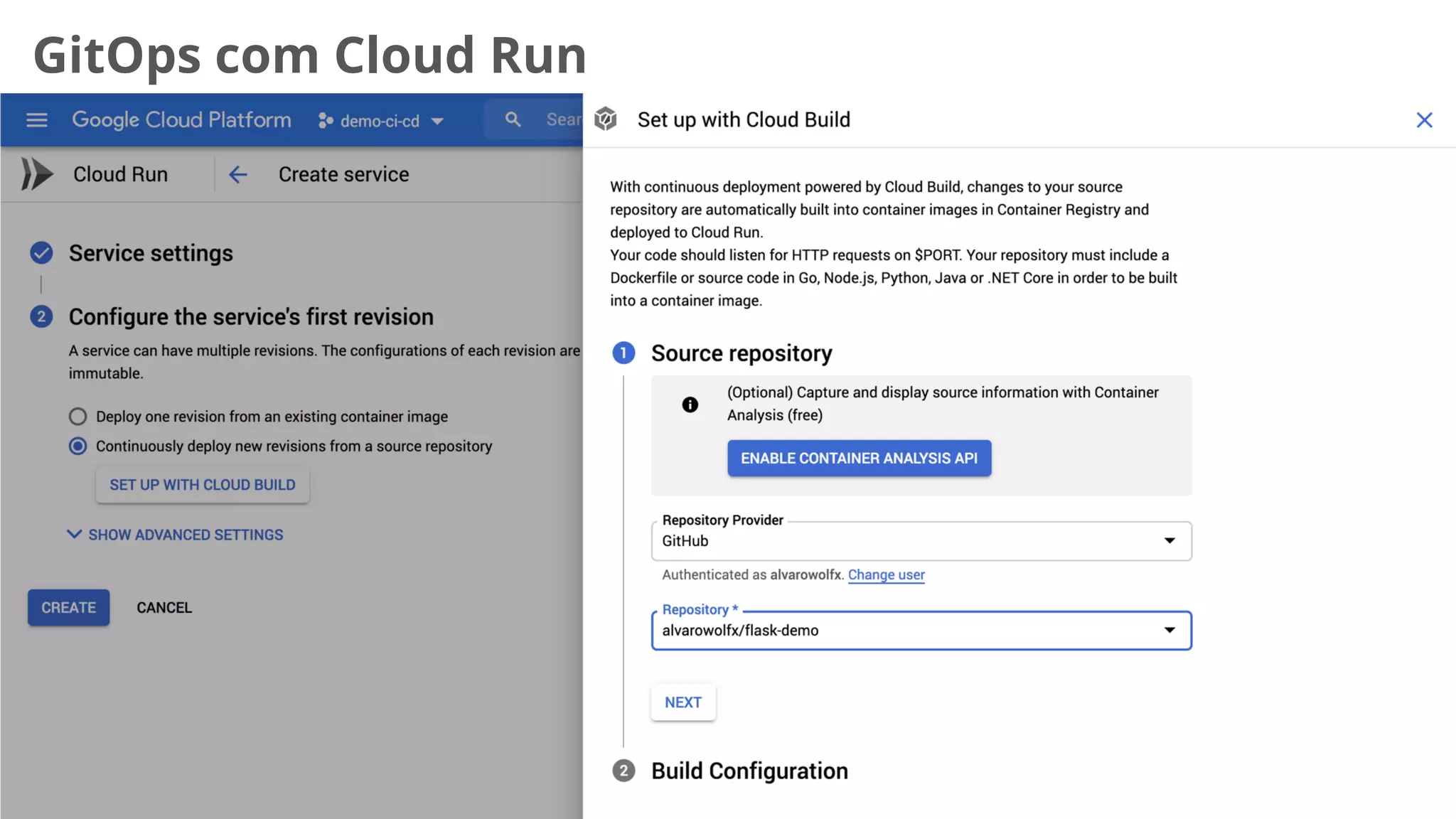This screenshot has height=819, width=1456.
Task: Click the Service settings checkmark step icon
Action: (x=41, y=252)
